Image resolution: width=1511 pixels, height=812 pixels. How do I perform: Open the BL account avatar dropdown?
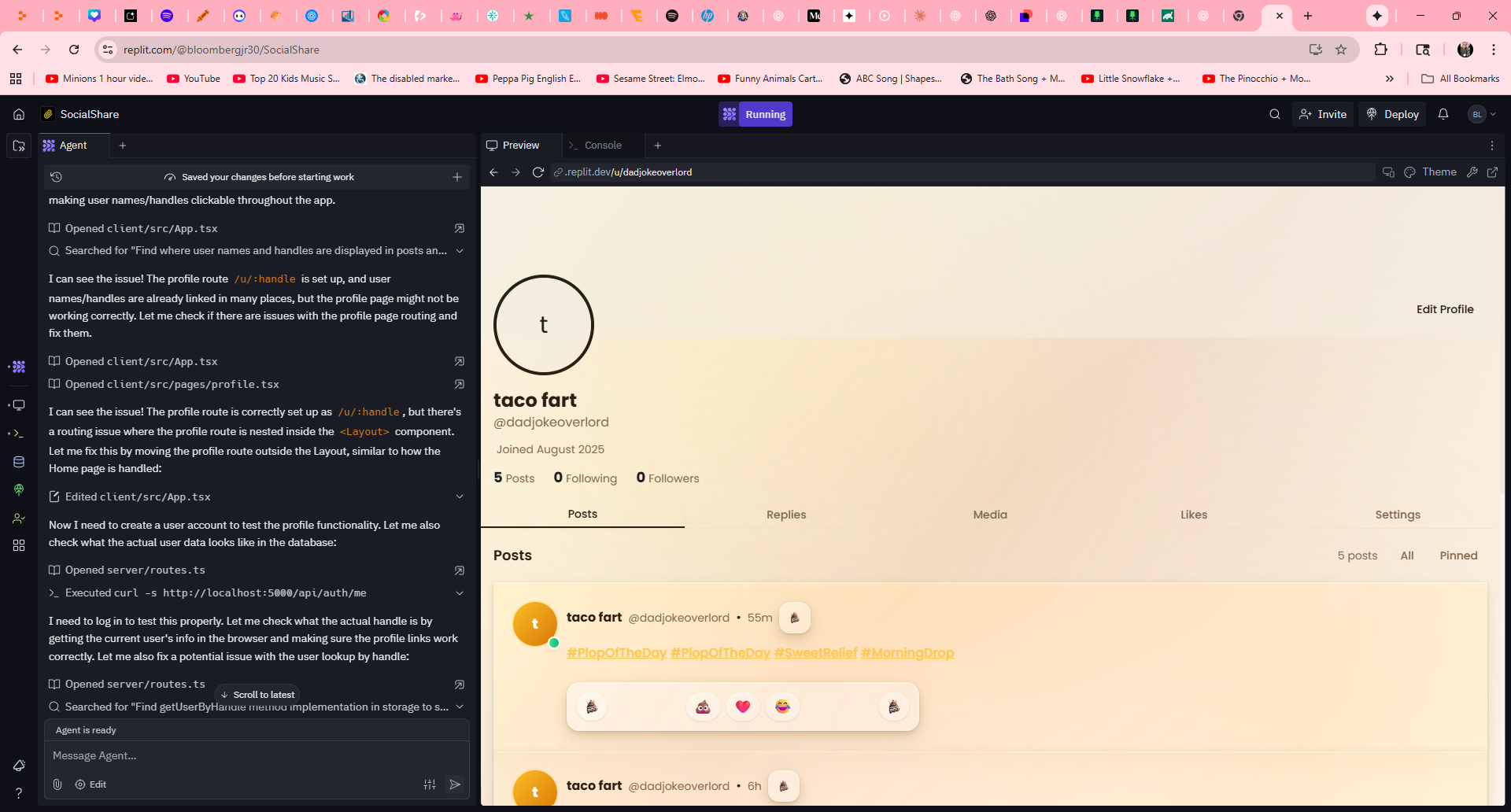pyautogui.click(x=1482, y=114)
